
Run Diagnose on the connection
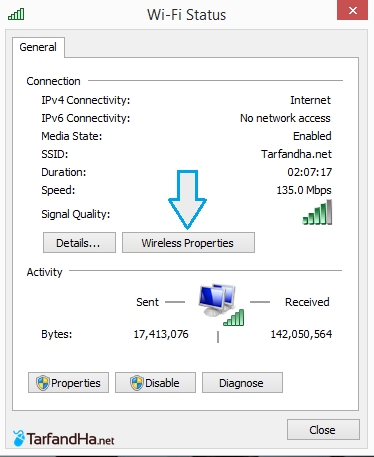[242, 383]
